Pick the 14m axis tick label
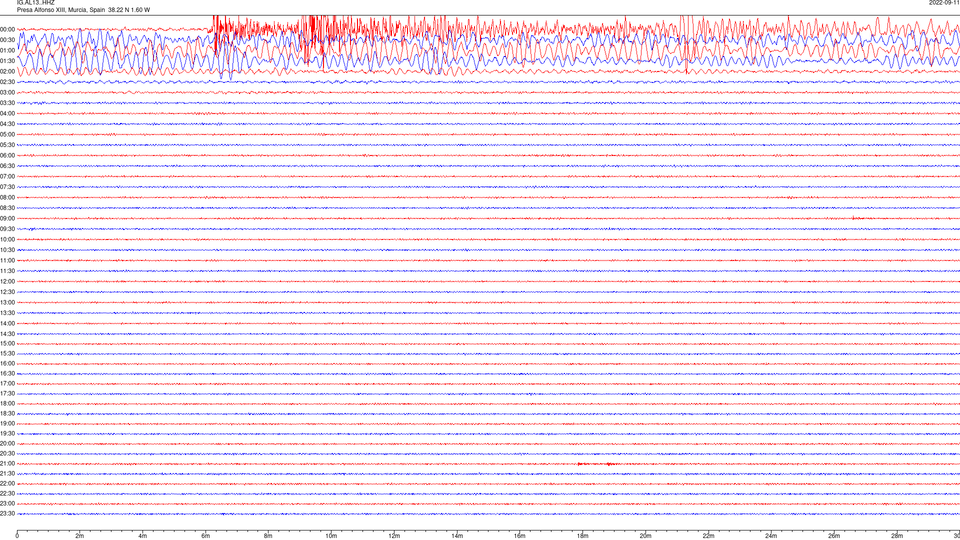Screen dimensions: 960x540 pyautogui.click(x=457, y=536)
